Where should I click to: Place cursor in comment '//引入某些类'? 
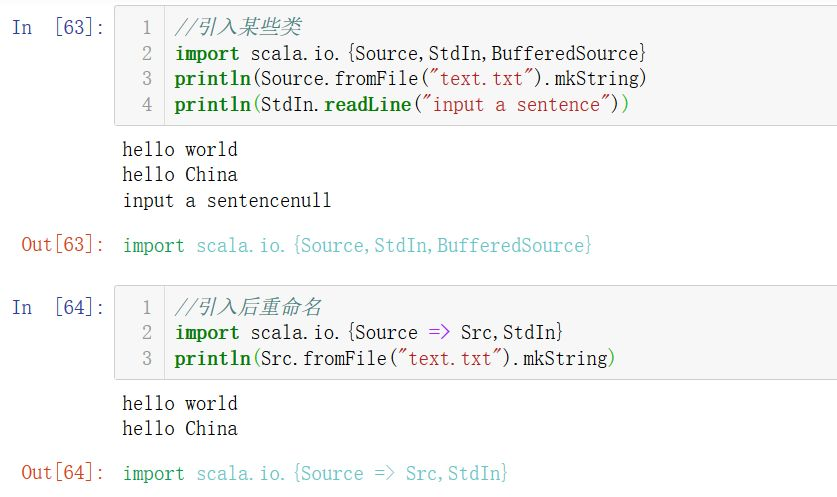(x=238, y=27)
